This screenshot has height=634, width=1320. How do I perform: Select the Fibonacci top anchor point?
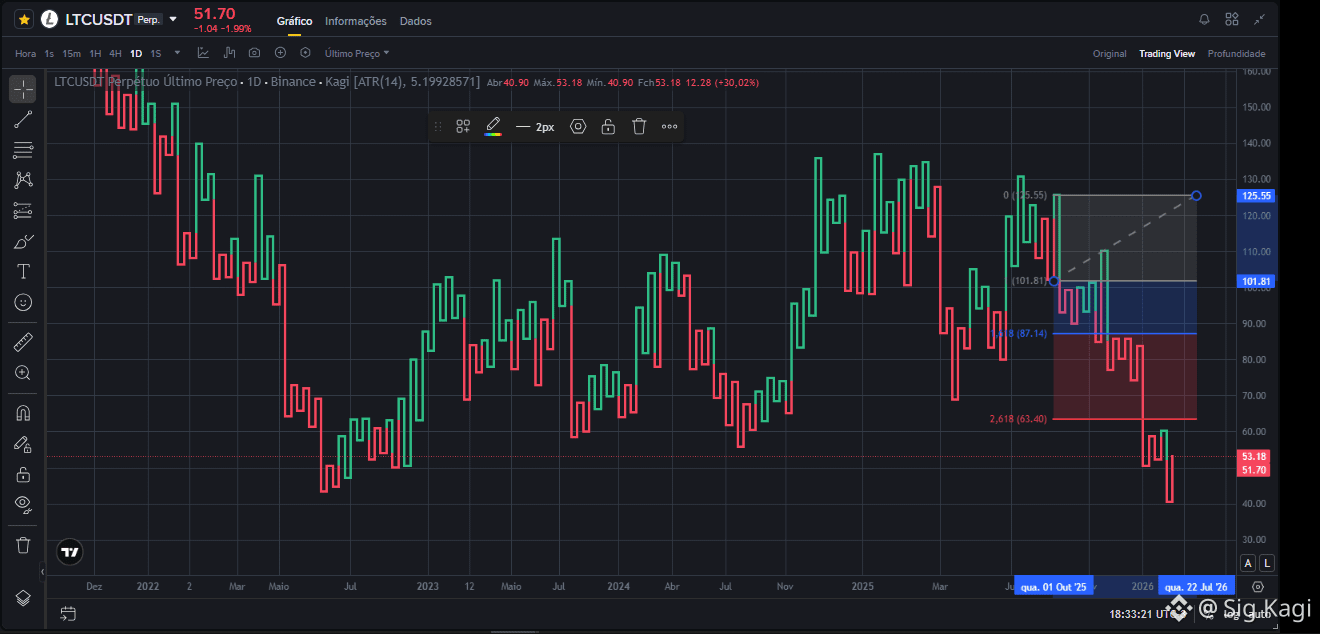point(1197,195)
